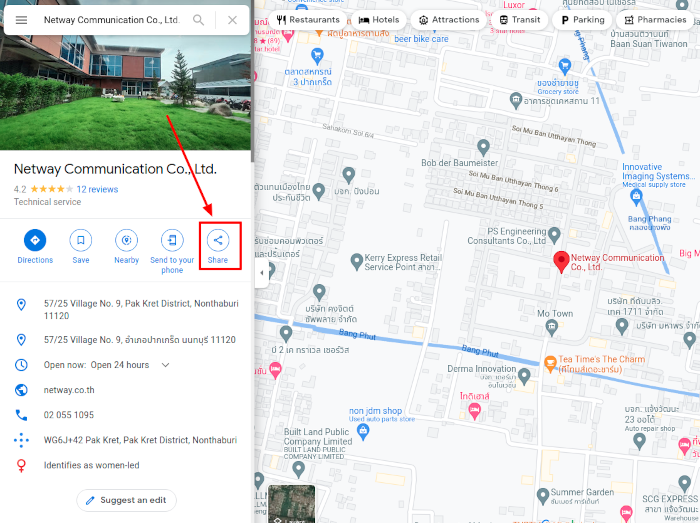Open the 12 reviews link
The width and height of the screenshot is (700, 523).
click(x=97, y=189)
